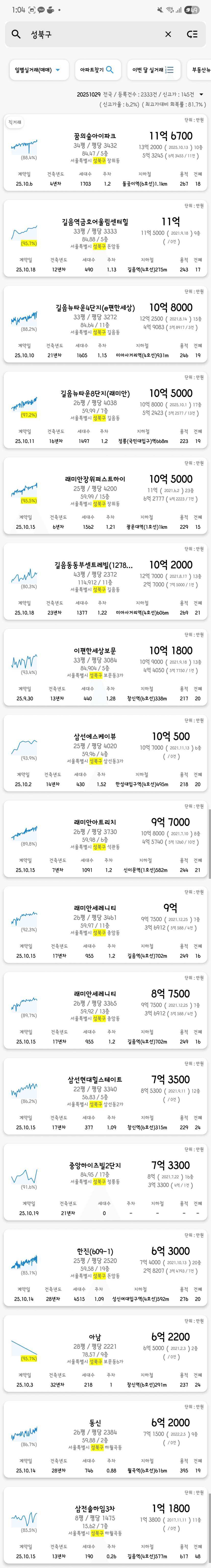Viewport: 211px width, 1568px height.
Task: Open 중앙하이츠빌2단지 listing
Action: pos(95,1165)
